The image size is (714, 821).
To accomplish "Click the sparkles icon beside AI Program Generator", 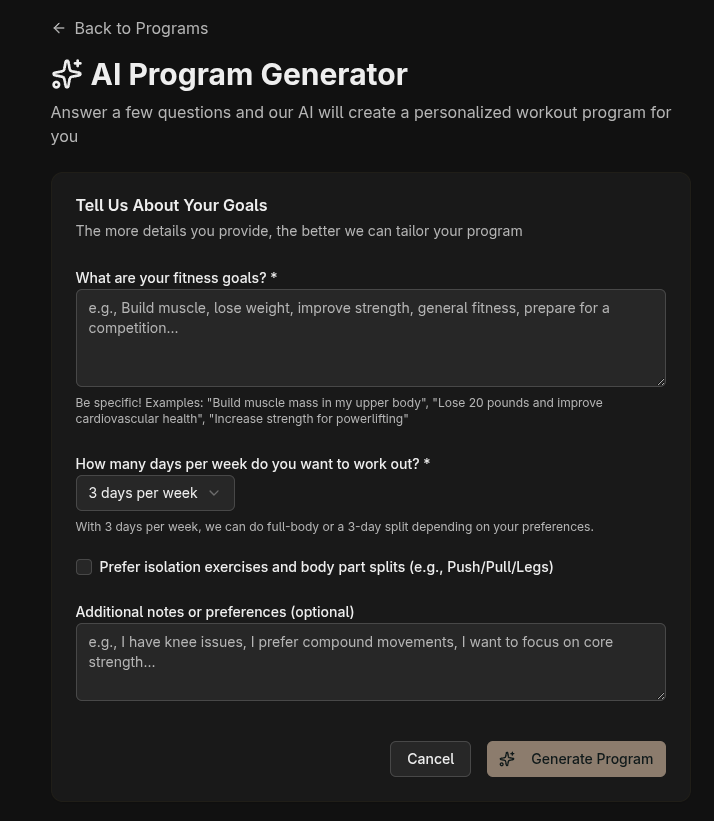I will click(x=66, y=74).
